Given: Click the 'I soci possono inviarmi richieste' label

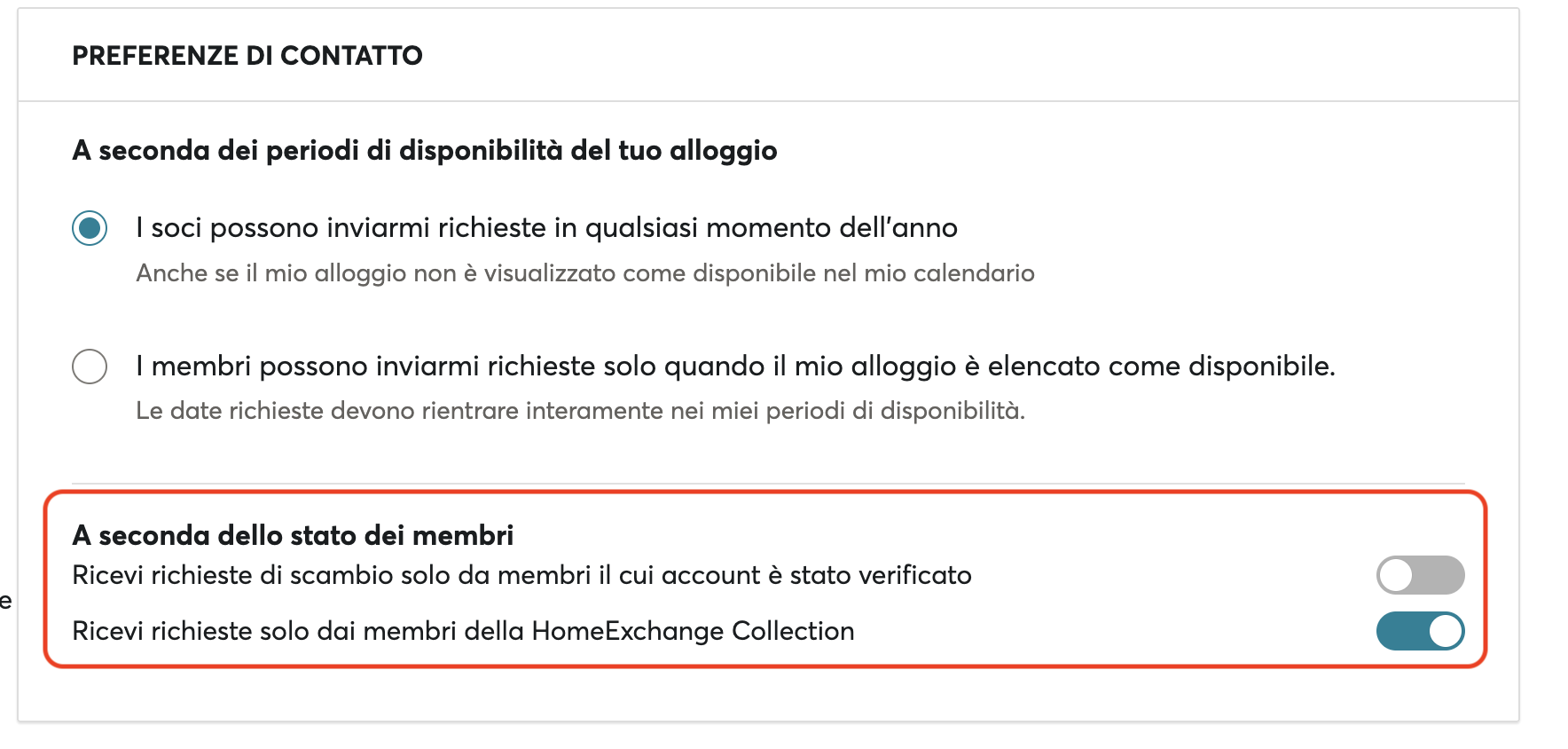Looking at the screenshot, I should [546, 228].
